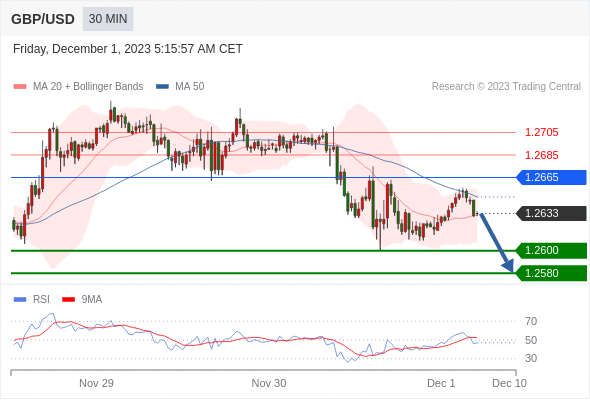Click the Dec 1 date axis label

(x=441, y=383)
